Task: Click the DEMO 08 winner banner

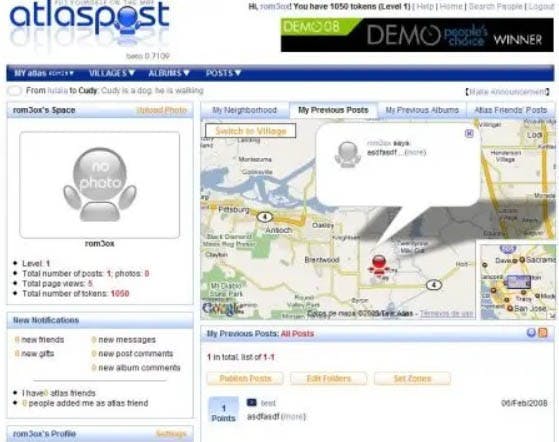Action: [417, 35]
